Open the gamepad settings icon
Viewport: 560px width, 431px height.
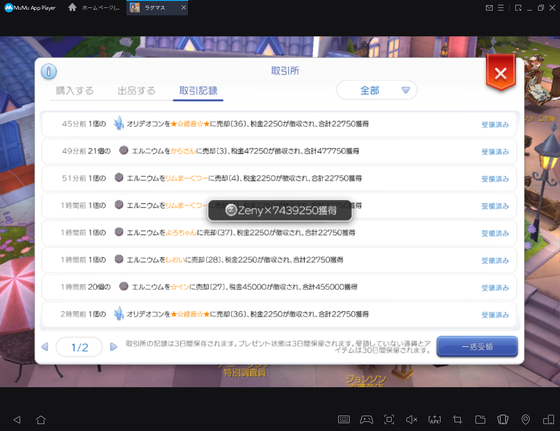[x=366, y=420]
